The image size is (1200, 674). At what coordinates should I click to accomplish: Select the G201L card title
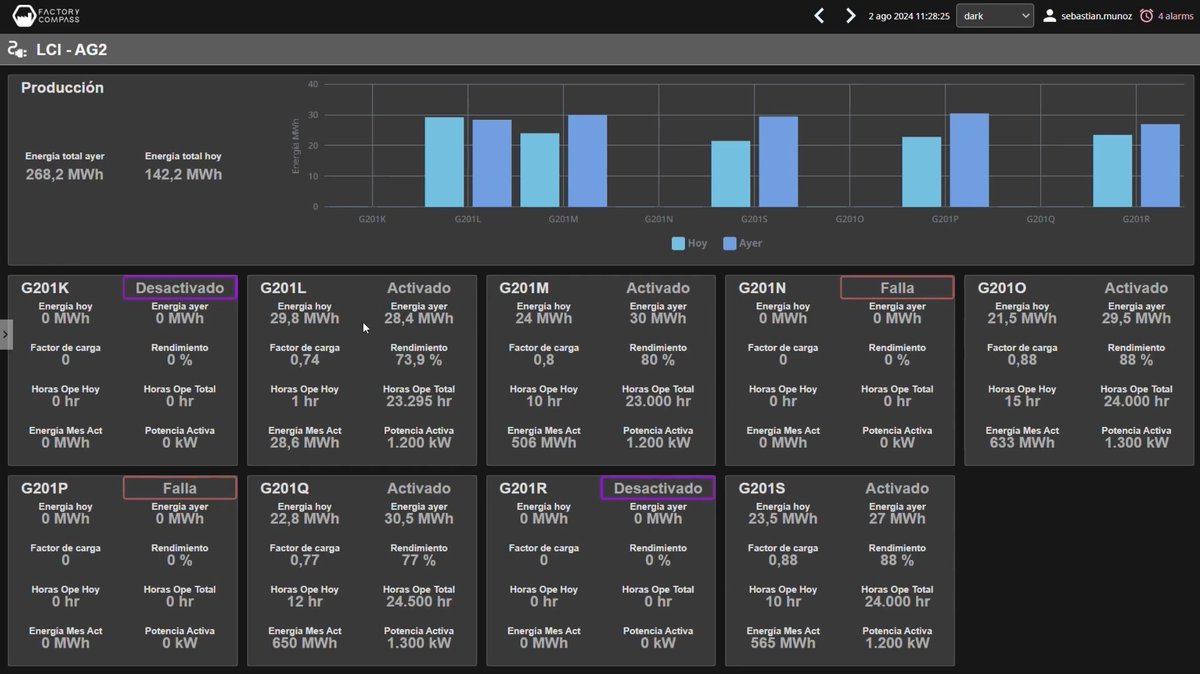(284, 288)
